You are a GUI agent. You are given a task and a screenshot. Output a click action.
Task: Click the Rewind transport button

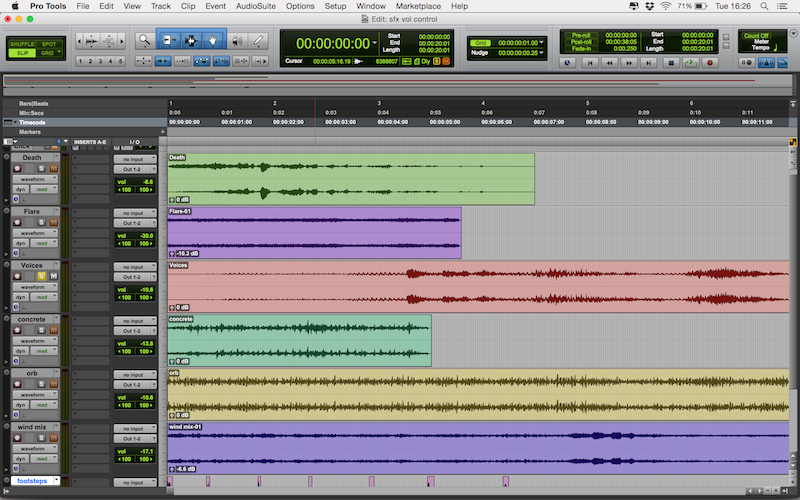610,63
